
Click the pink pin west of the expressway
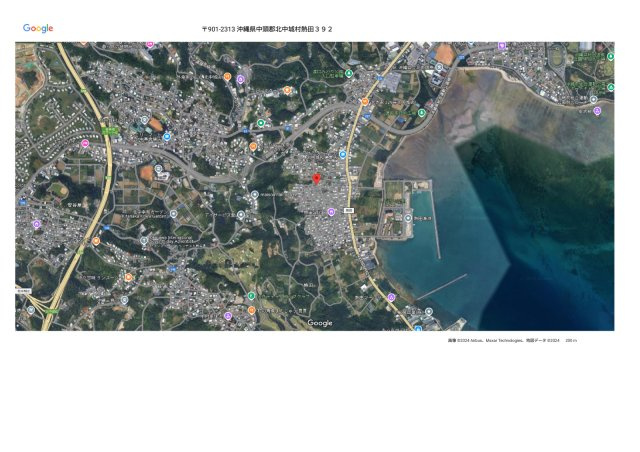(85, 143)
